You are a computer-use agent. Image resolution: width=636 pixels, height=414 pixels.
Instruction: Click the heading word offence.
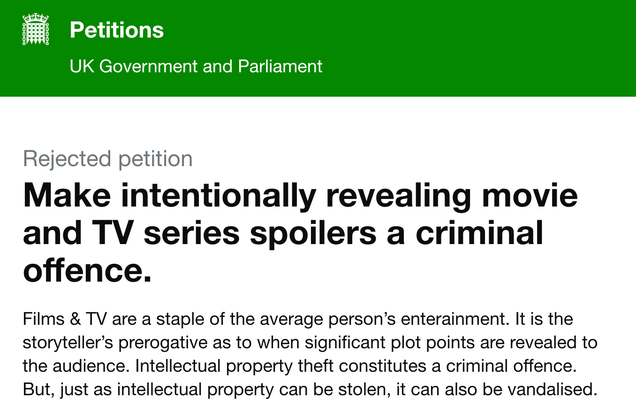pyautogui.click(x=87, y=271)
